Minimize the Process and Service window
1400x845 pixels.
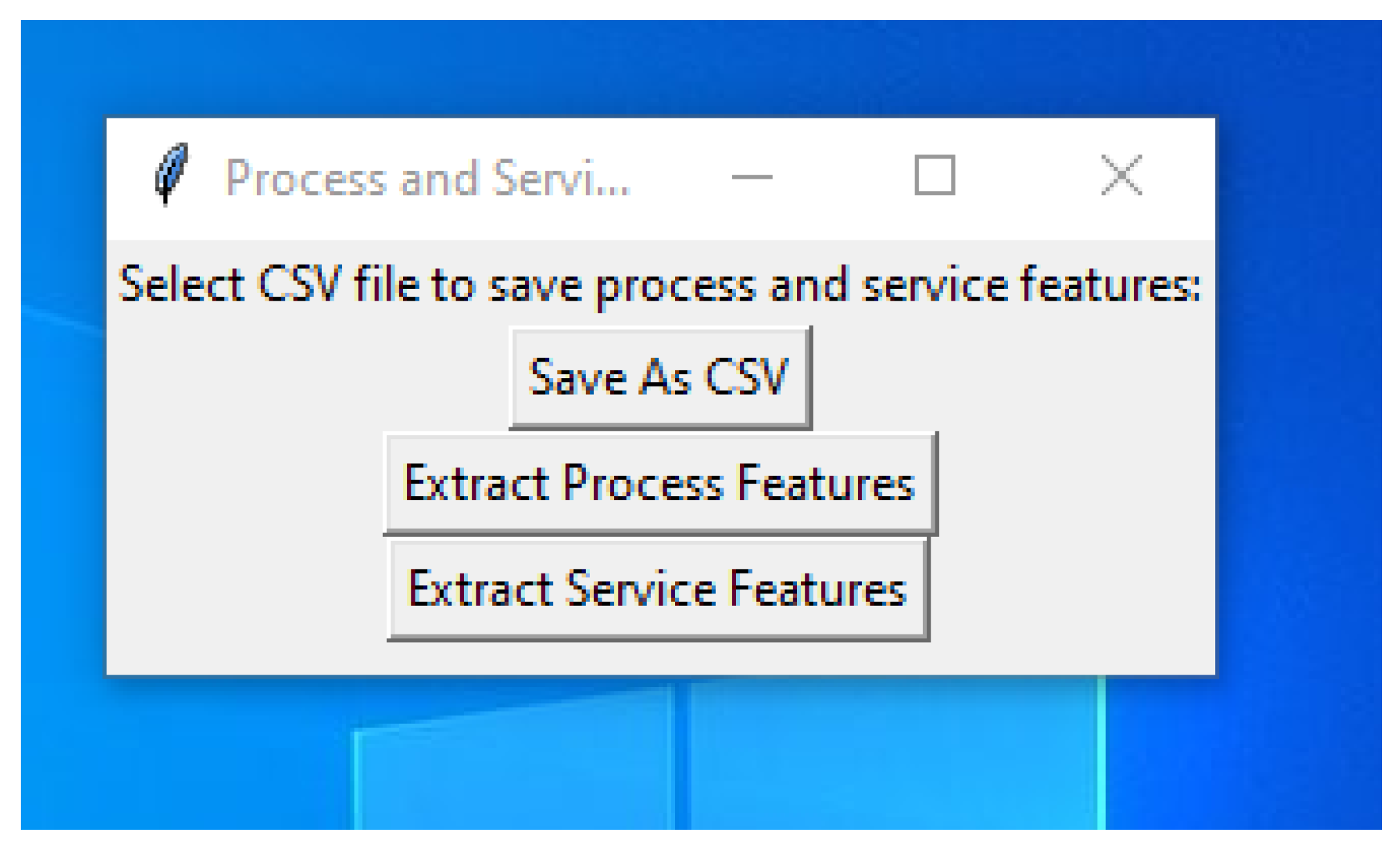pyautogui.click(x=751, y=177)
